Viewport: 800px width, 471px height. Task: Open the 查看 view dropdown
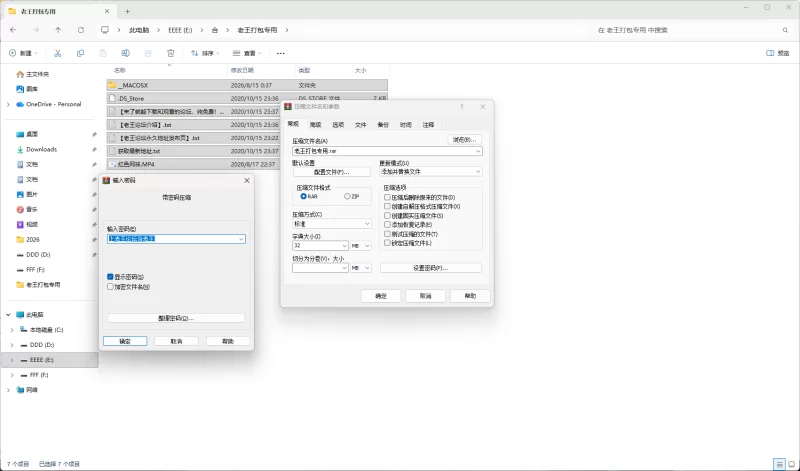tap(247, 53)
